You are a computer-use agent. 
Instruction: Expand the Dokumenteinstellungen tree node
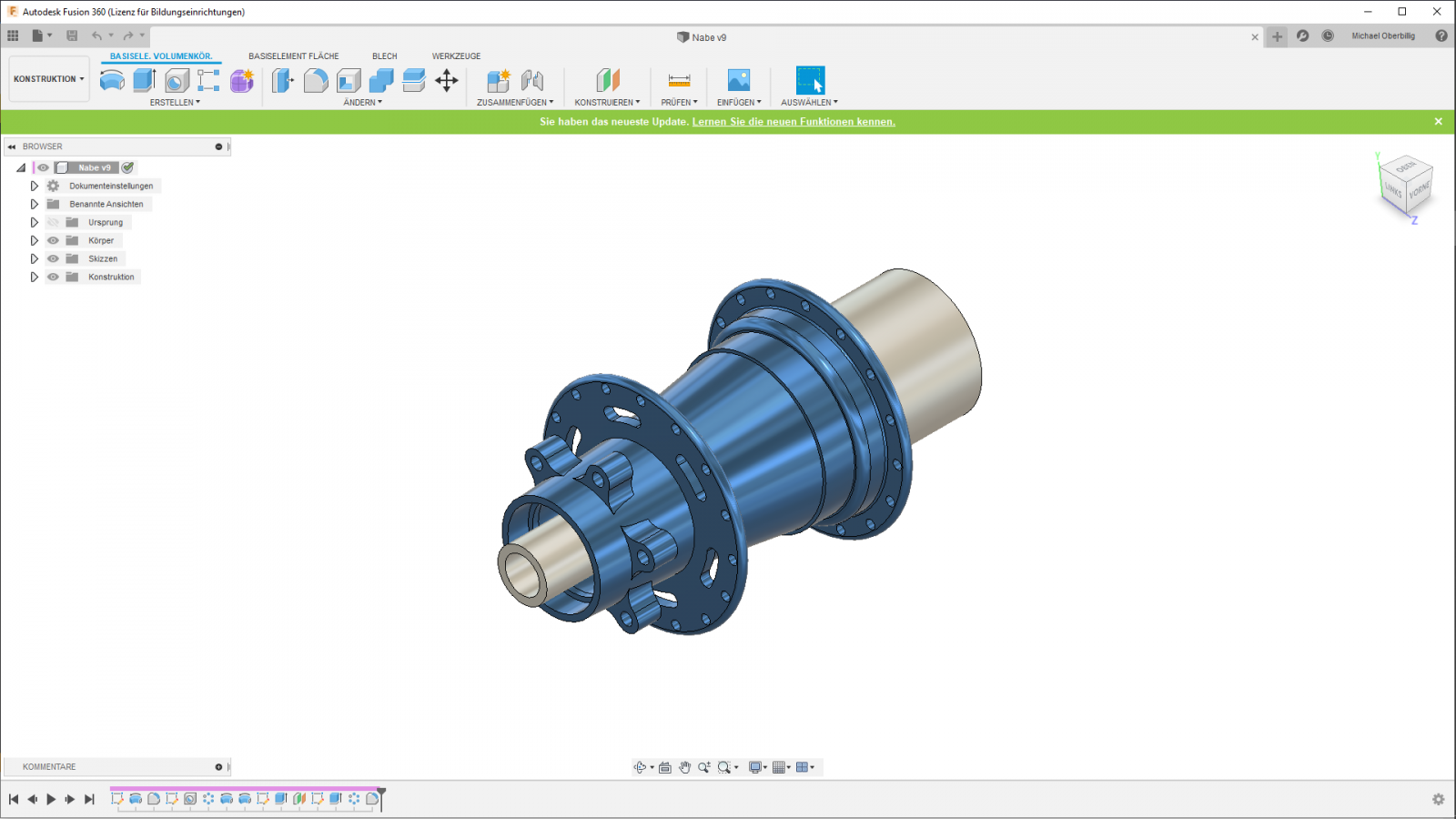(x=35, y=186)
